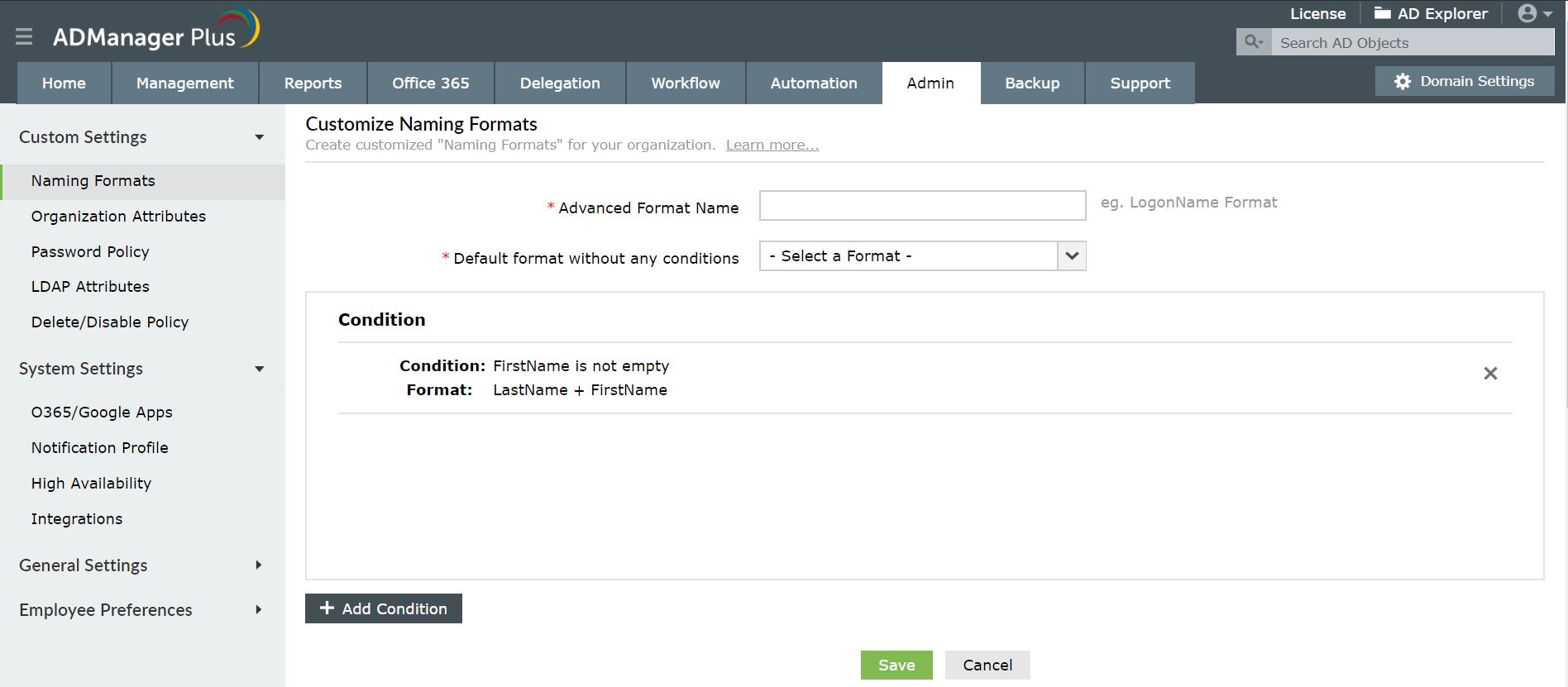The width and height of the screenshot is (1568, 687).
Task: Expand the Employee Preferences section
Action: [x=259, y=610]
